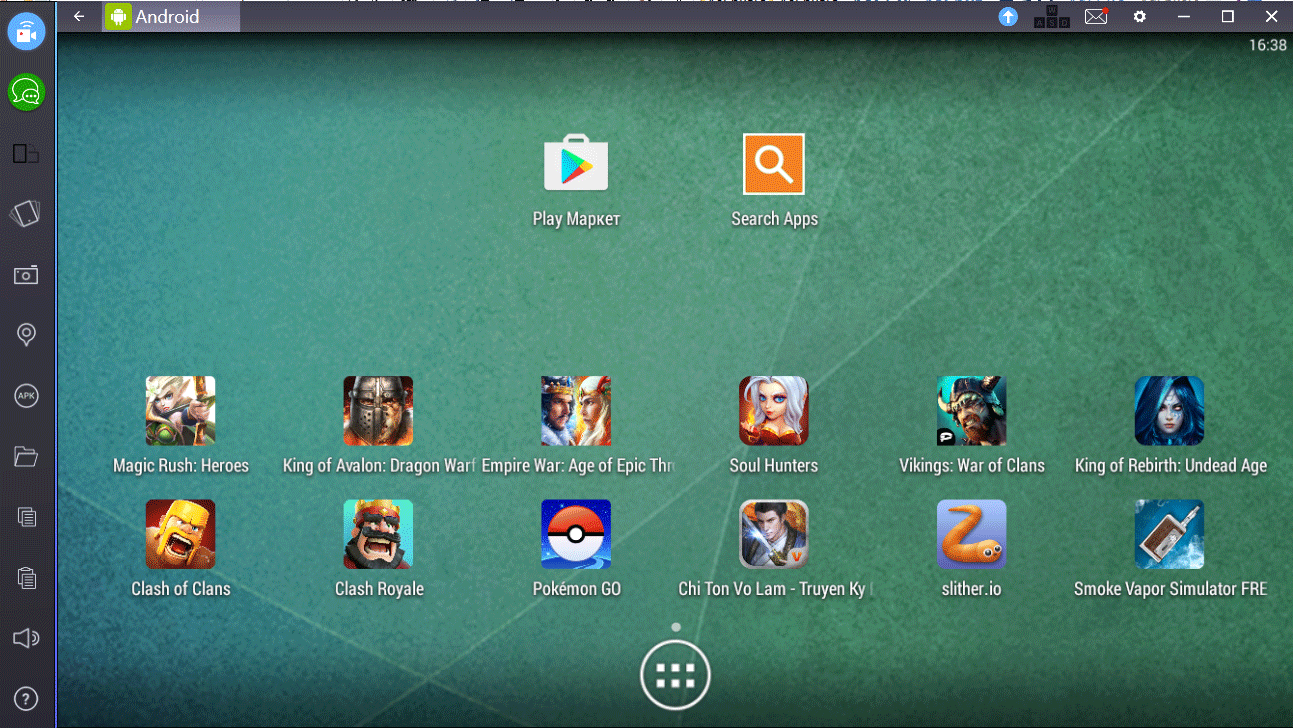
Task: Click the blue upgrade arrow icon
Action: [1008, 17]
